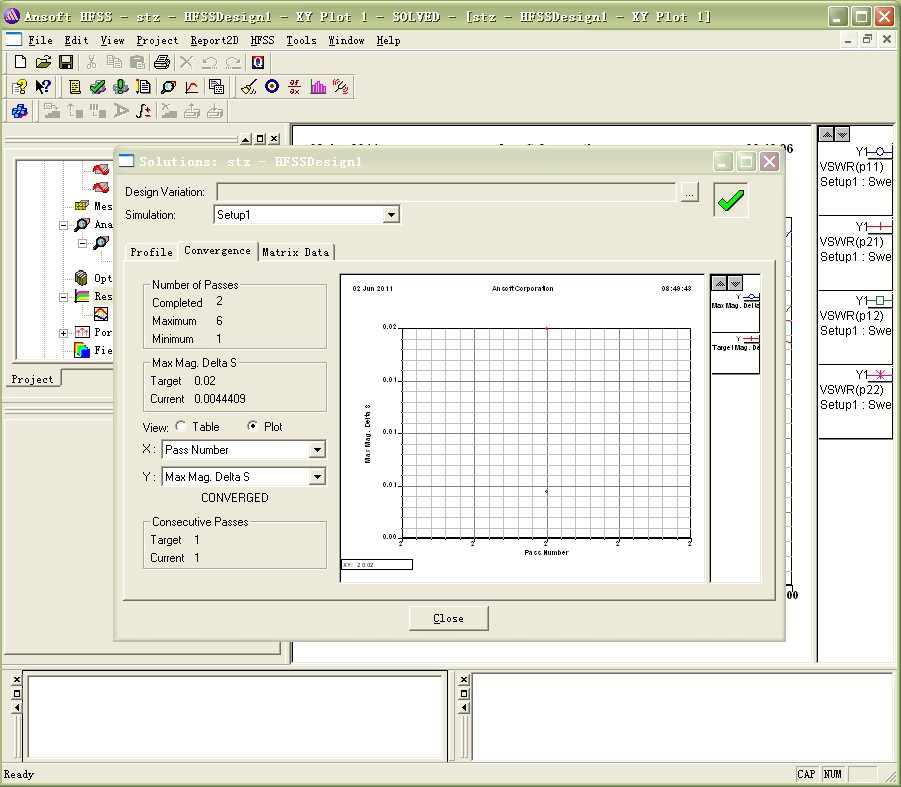
Task: Click the CONVERGED status text
Action: 234,497
